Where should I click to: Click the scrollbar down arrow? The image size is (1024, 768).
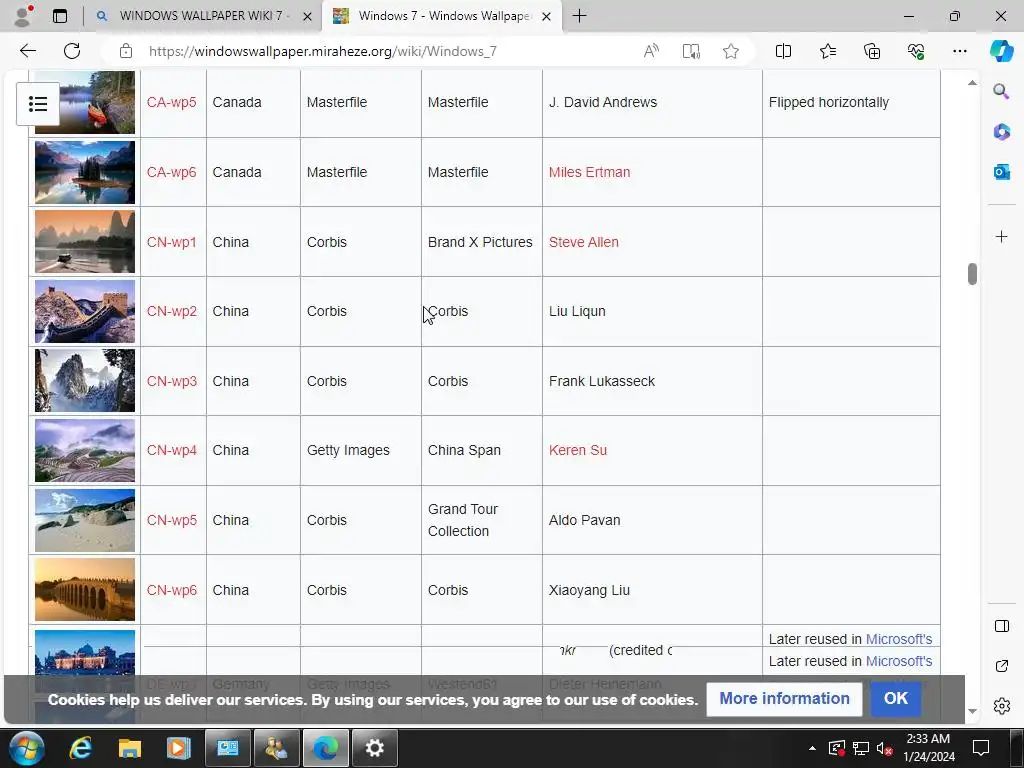972,711
